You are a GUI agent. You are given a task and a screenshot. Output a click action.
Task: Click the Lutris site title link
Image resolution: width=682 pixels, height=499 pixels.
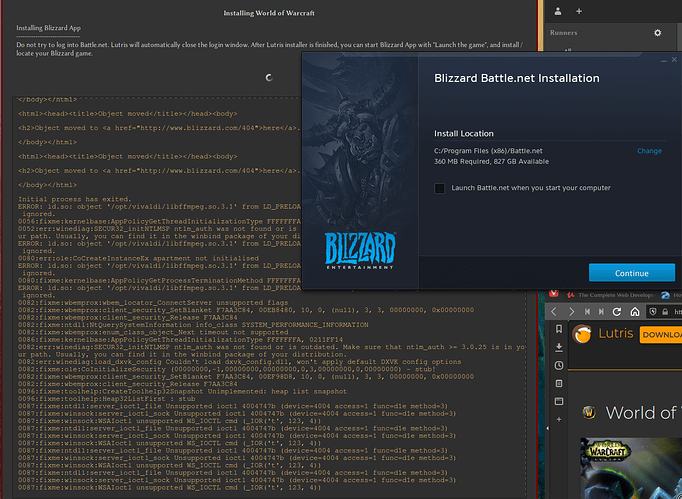[x=615, y=333]
